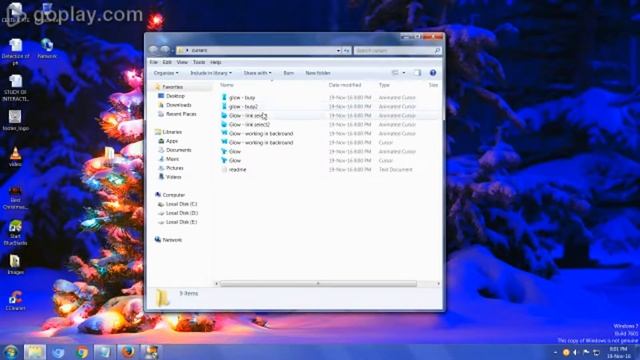Open recent pages dropdown beside Forward button
This screenshot has width=640, height=360.
coord(173,50)
